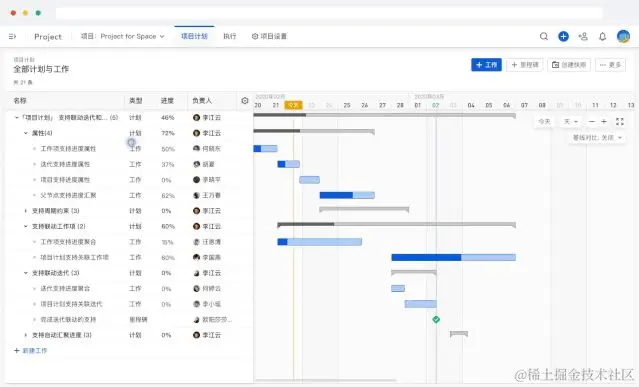Open the search magnifier in top bar

pos(544,36)
